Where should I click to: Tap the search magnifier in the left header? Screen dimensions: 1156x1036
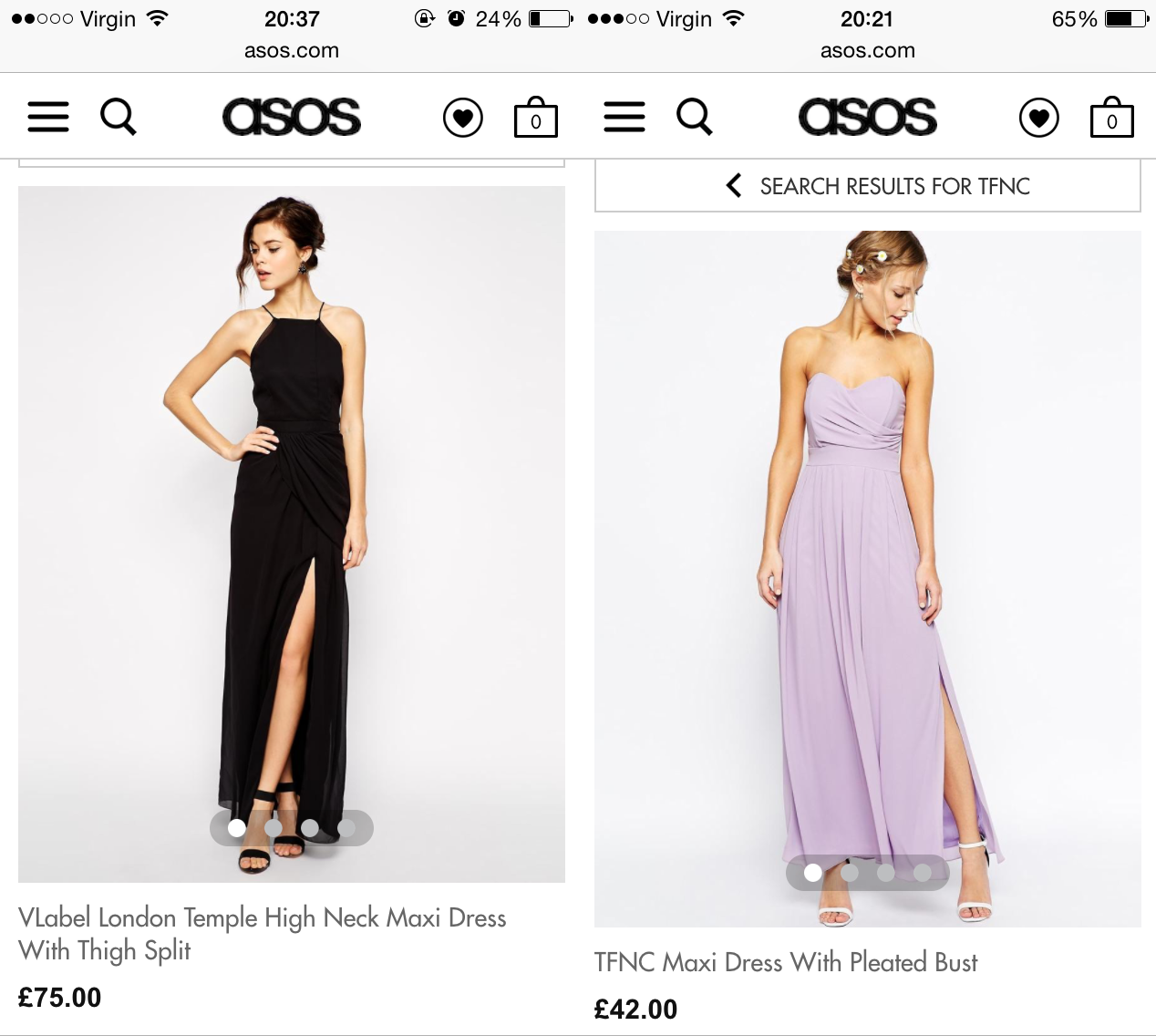[x=118, y=117]
